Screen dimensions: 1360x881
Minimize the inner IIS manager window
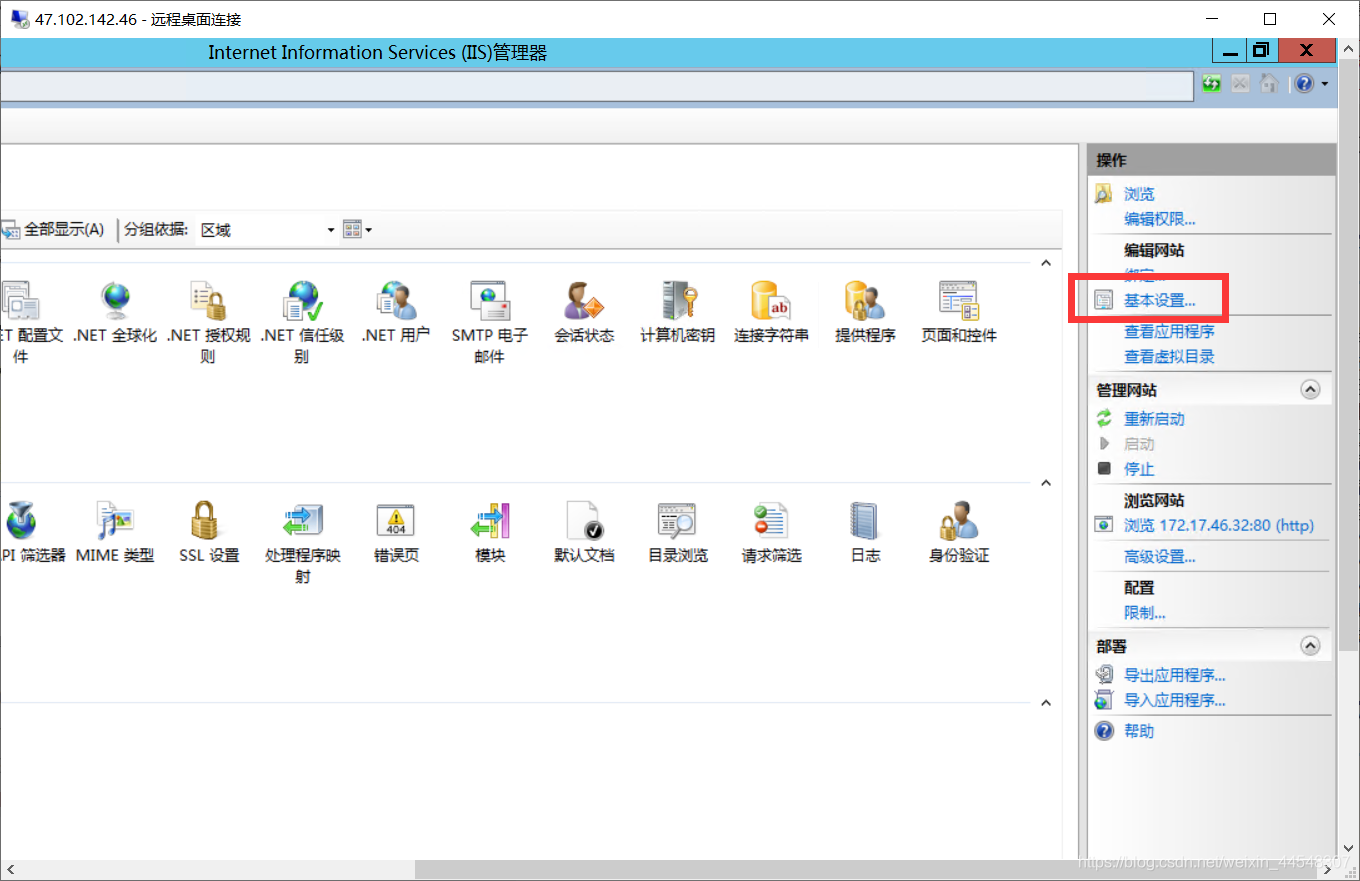(x=1231, y=51)
